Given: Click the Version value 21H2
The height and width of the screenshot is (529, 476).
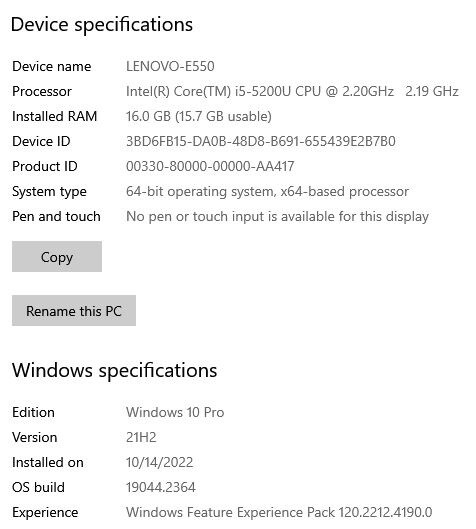Looking at the screenshot, I should coord(141,437).
